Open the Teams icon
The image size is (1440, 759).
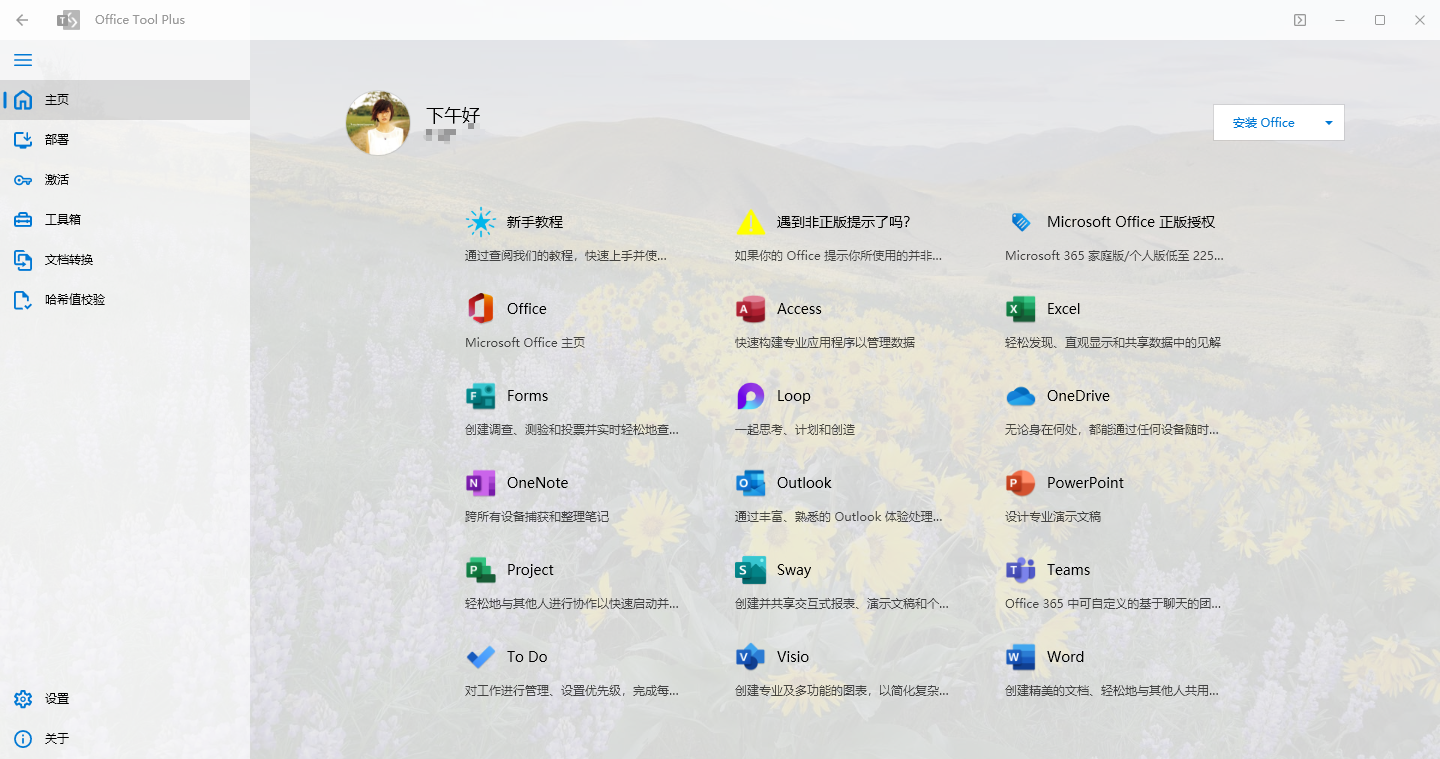coord(1020,570)
